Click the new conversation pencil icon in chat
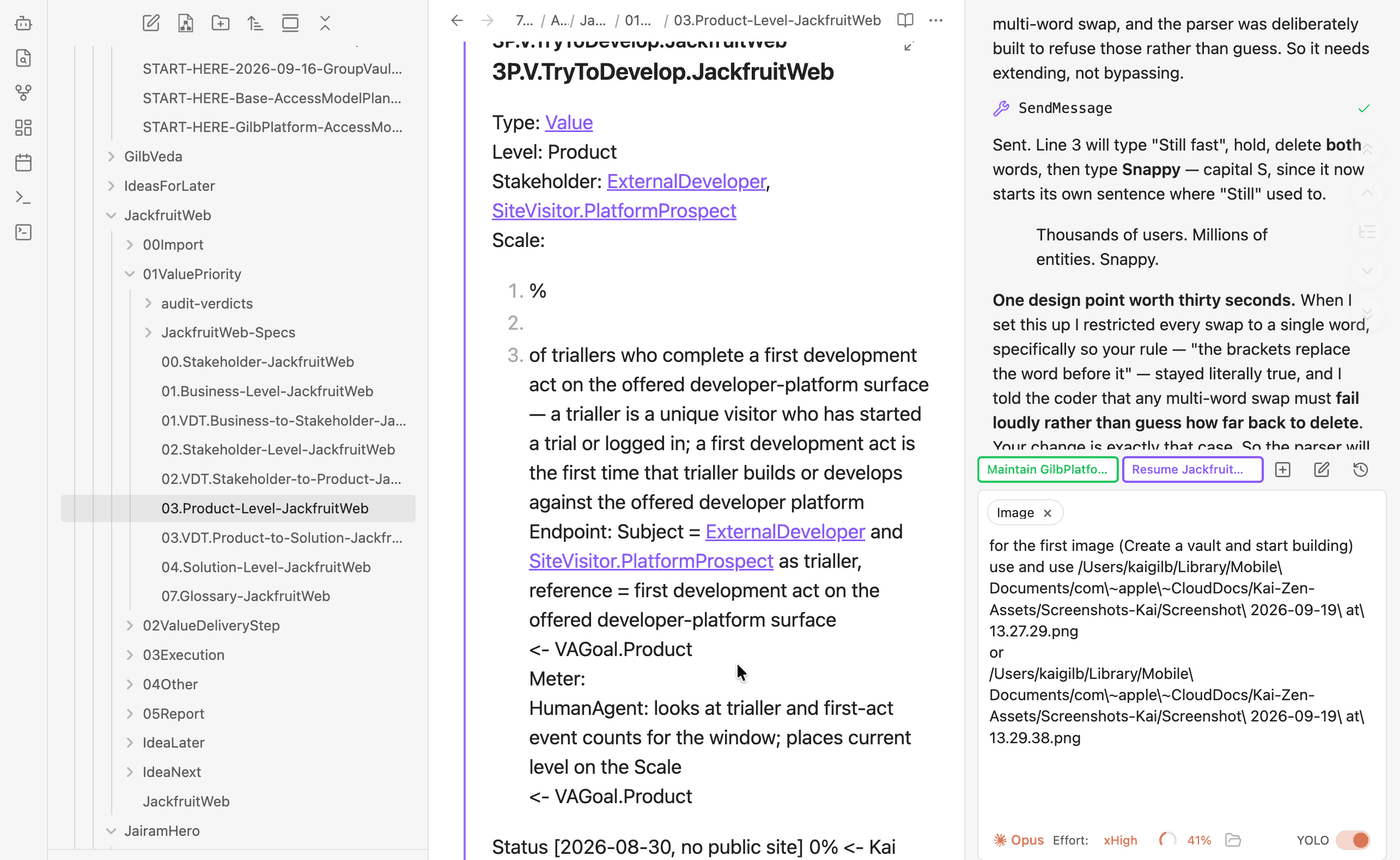 click(x=1322, y=470)
